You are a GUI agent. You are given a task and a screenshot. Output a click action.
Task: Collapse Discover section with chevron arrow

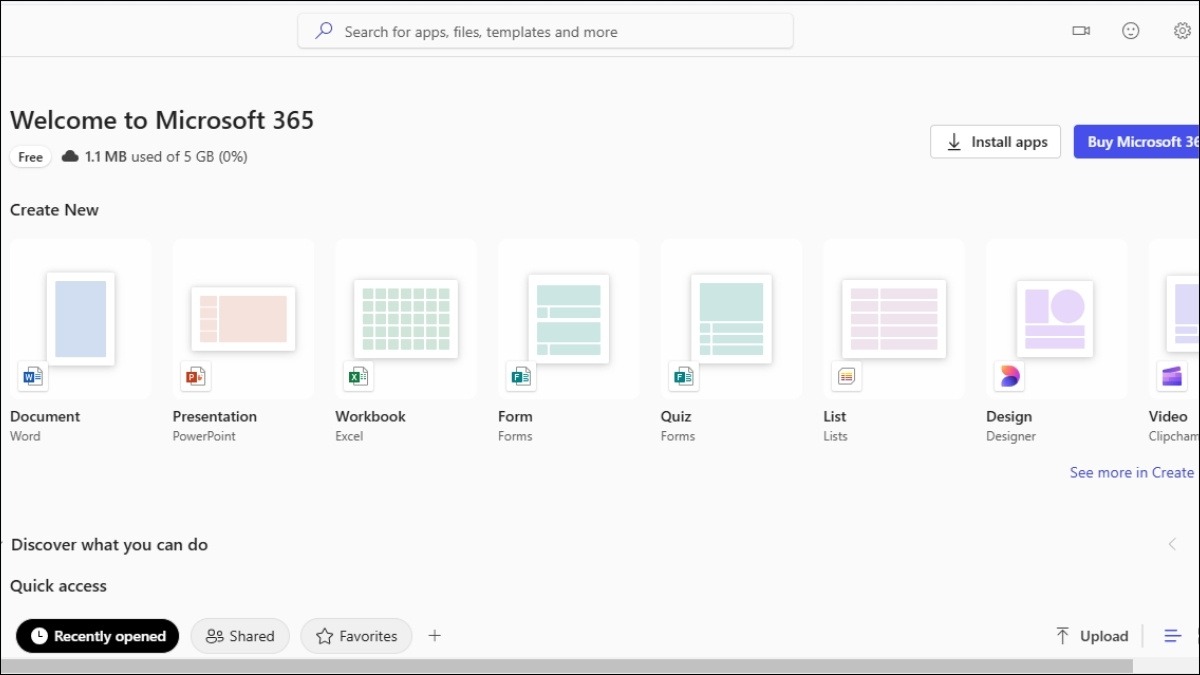click(1172, 545)
